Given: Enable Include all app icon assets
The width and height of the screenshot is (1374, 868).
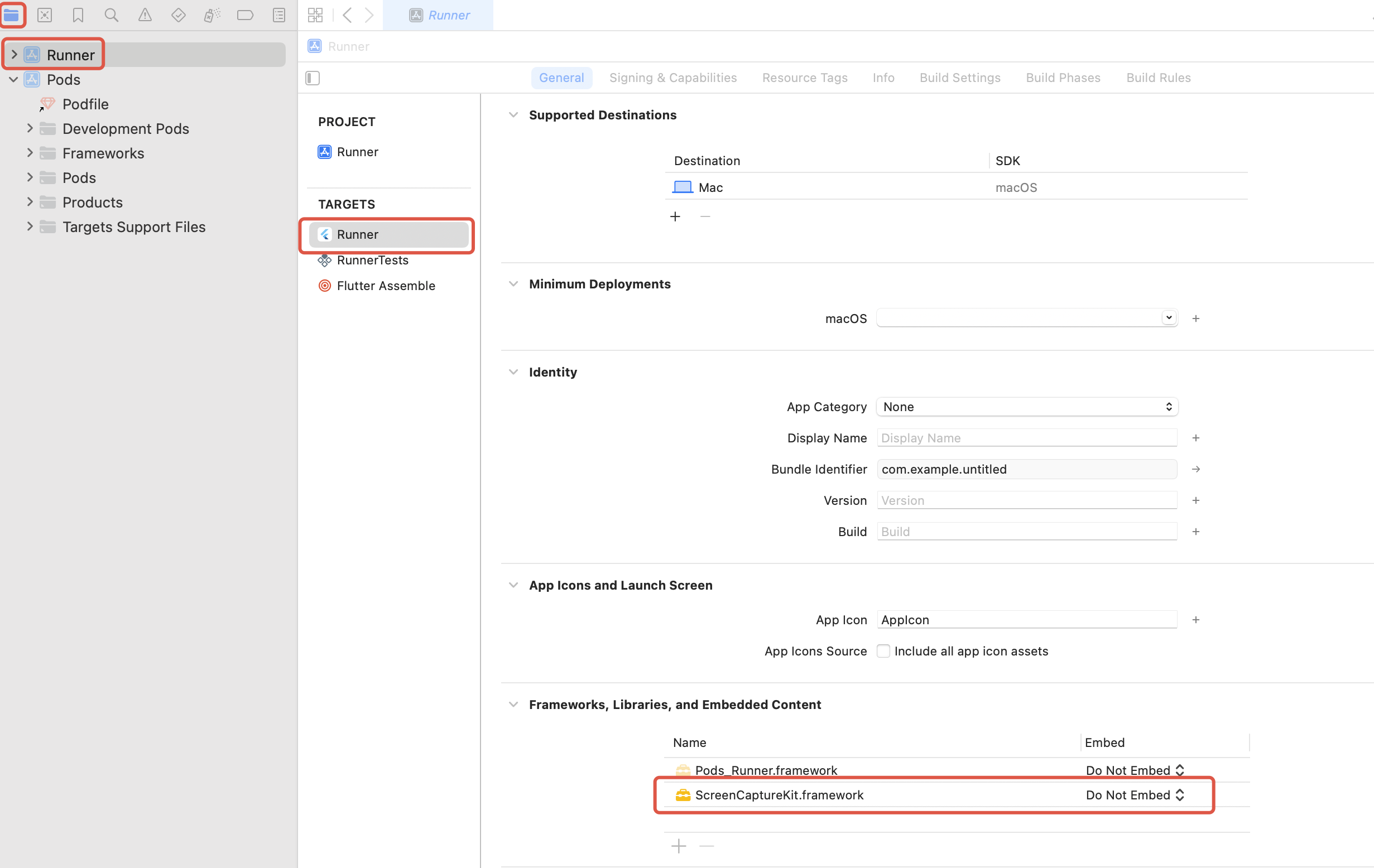Looking at the screenshot, I should click(883, 650).
